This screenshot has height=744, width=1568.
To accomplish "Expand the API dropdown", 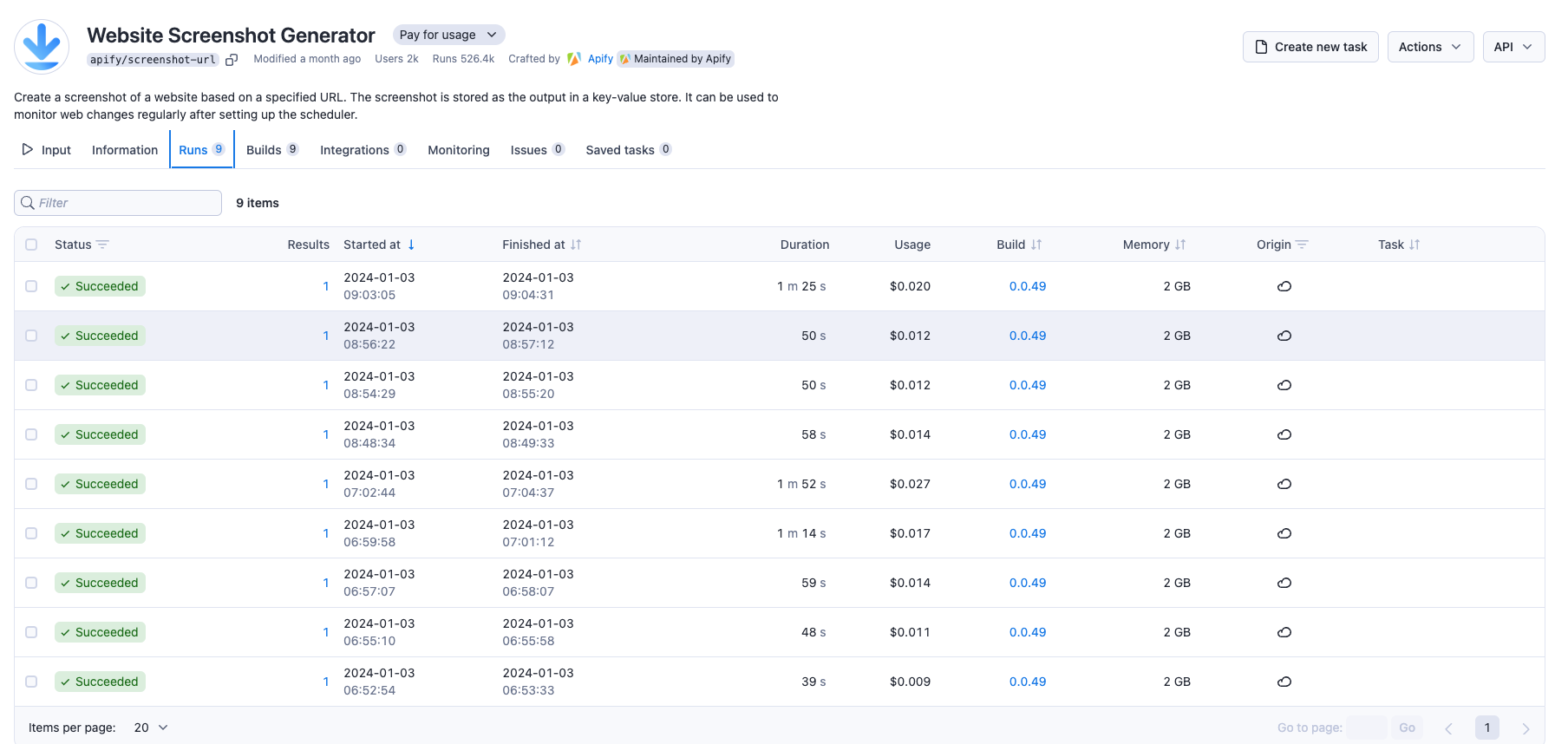I will pos(1513,47).
